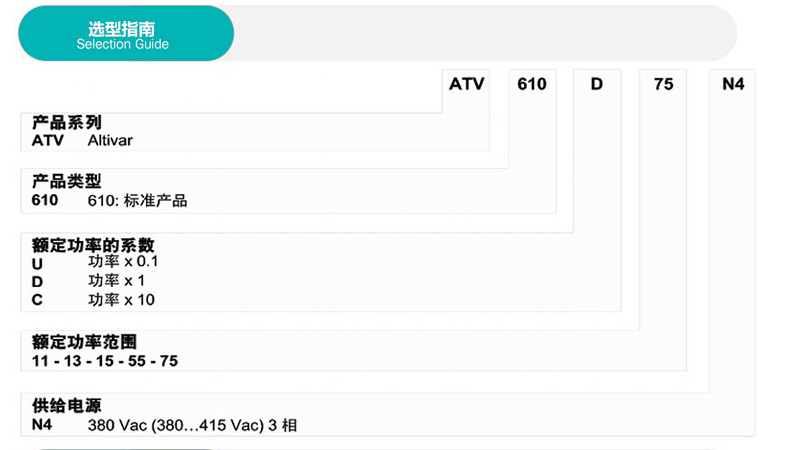Click the 610: 标准产品 entry
Screen dimensions: 804x450
coord(137,200)
